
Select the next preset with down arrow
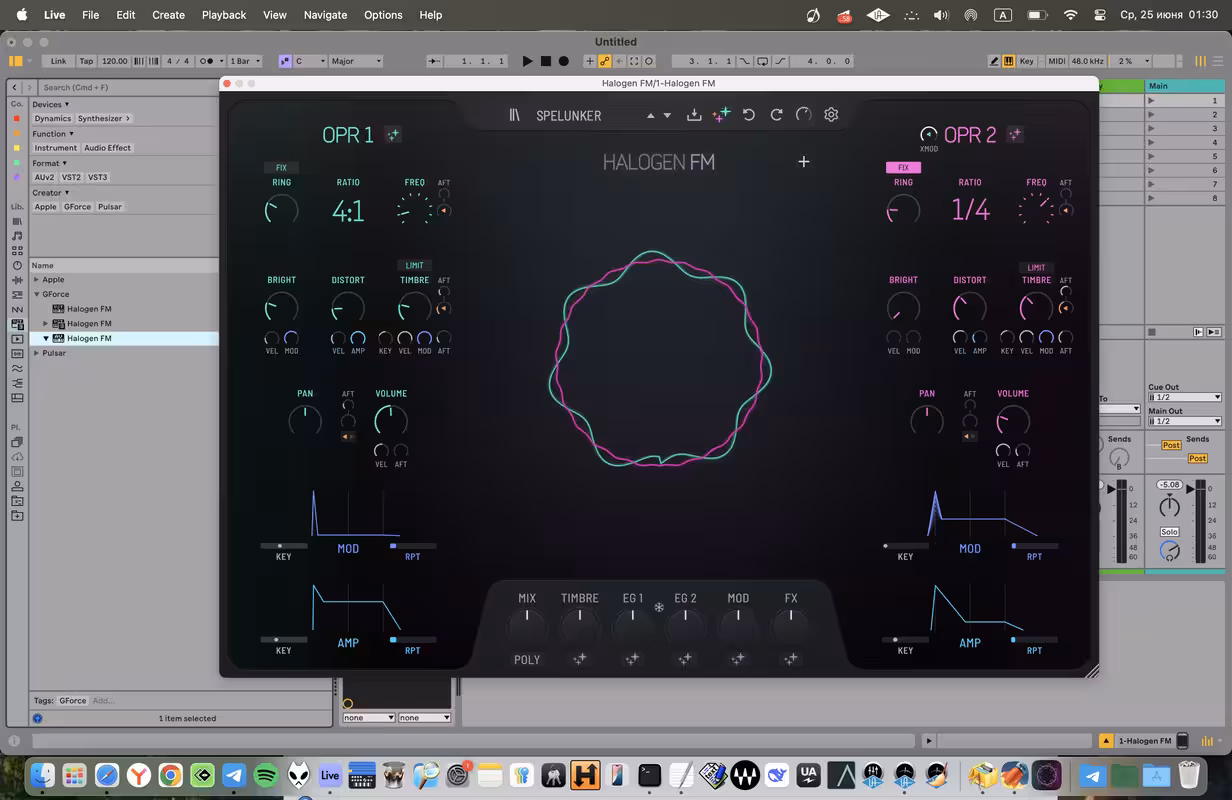(x=667, y=116)
